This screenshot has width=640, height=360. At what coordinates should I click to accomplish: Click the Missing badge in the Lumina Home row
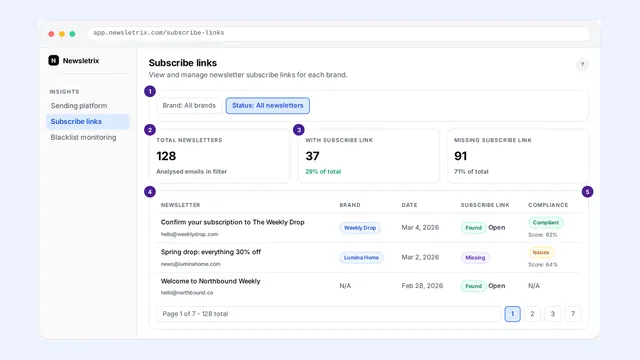tap(475, 258)
